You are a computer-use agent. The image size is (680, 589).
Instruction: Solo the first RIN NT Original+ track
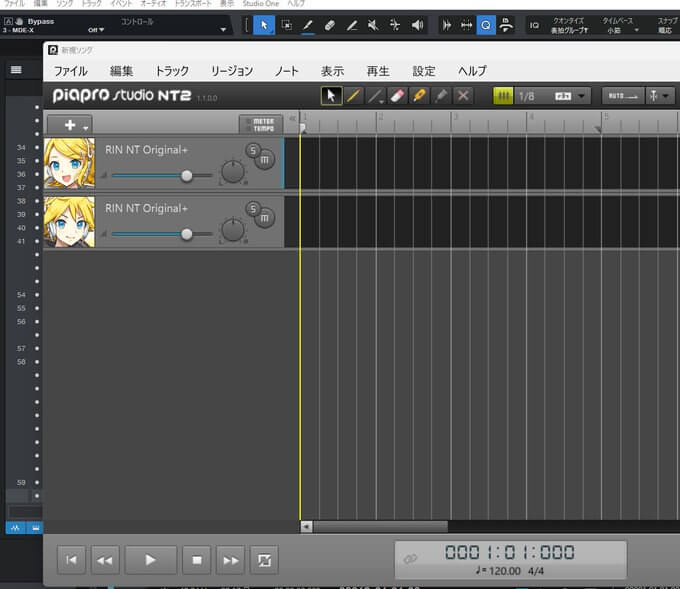tap(254, 151)
